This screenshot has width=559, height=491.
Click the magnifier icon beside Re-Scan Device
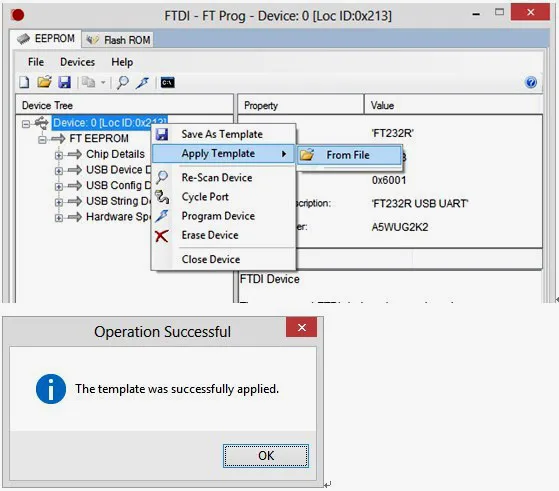coord(162,177)
